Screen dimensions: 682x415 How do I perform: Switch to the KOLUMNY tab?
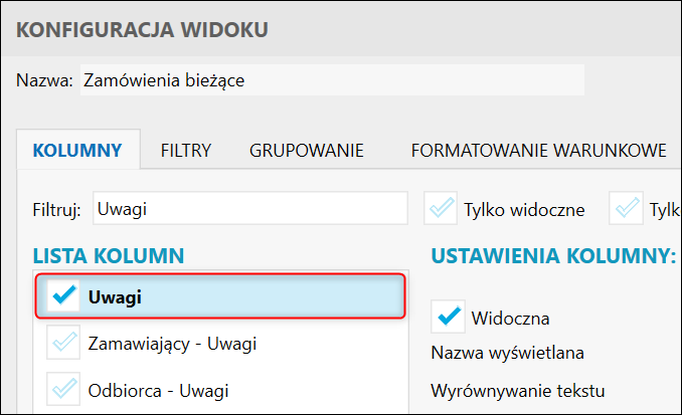[78, 151]
